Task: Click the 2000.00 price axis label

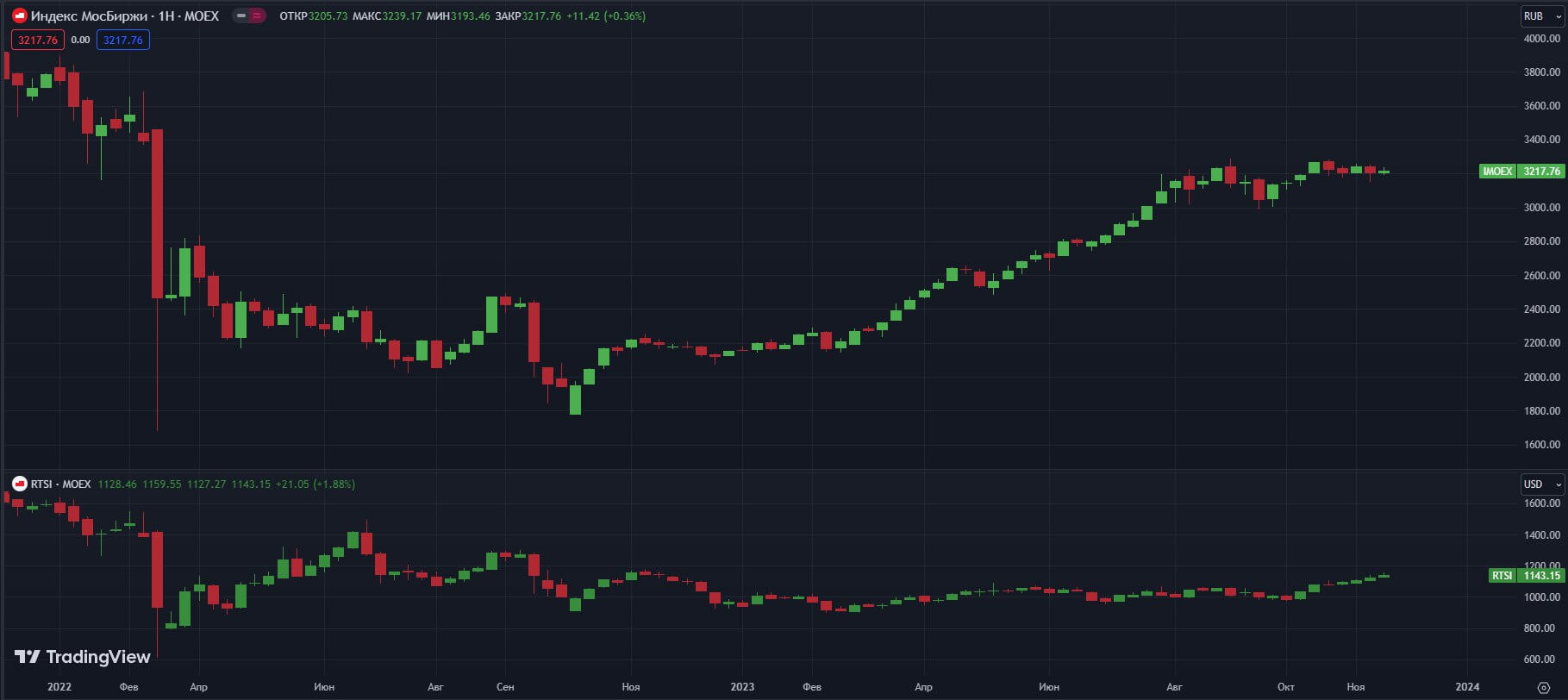Action: coord(1541,377)
